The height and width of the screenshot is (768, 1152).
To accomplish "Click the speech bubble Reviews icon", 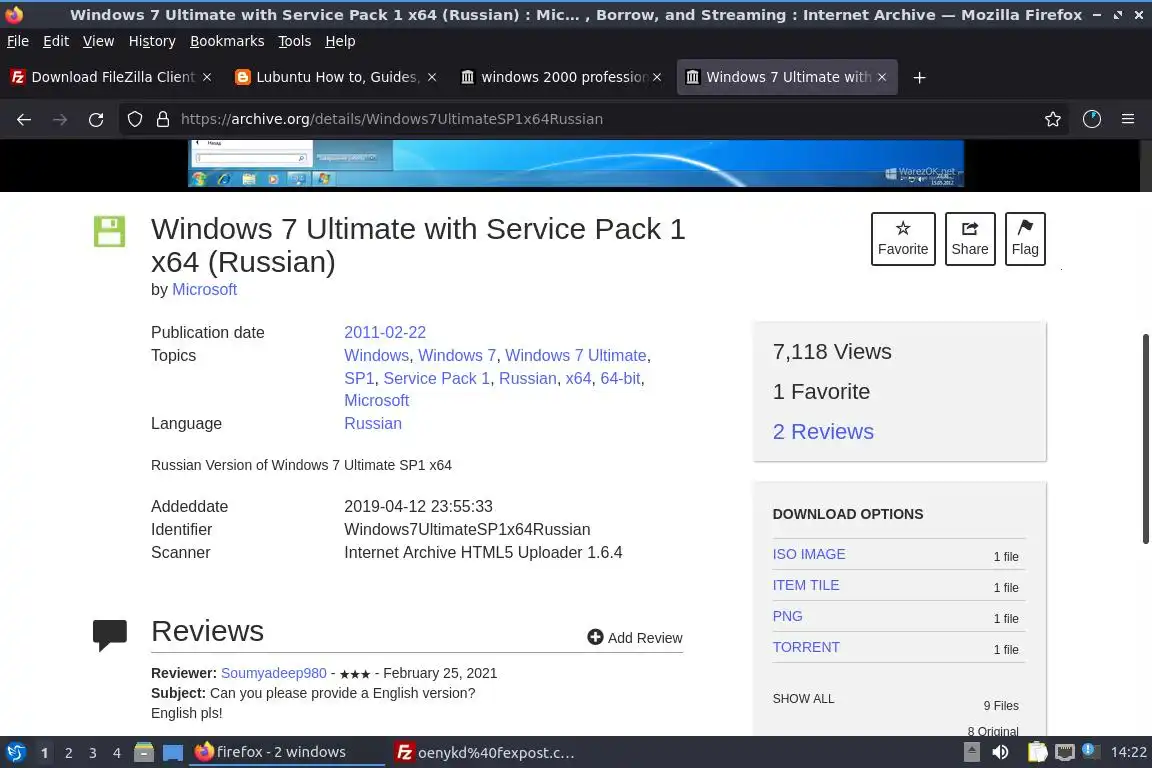I will coord(109,635).
